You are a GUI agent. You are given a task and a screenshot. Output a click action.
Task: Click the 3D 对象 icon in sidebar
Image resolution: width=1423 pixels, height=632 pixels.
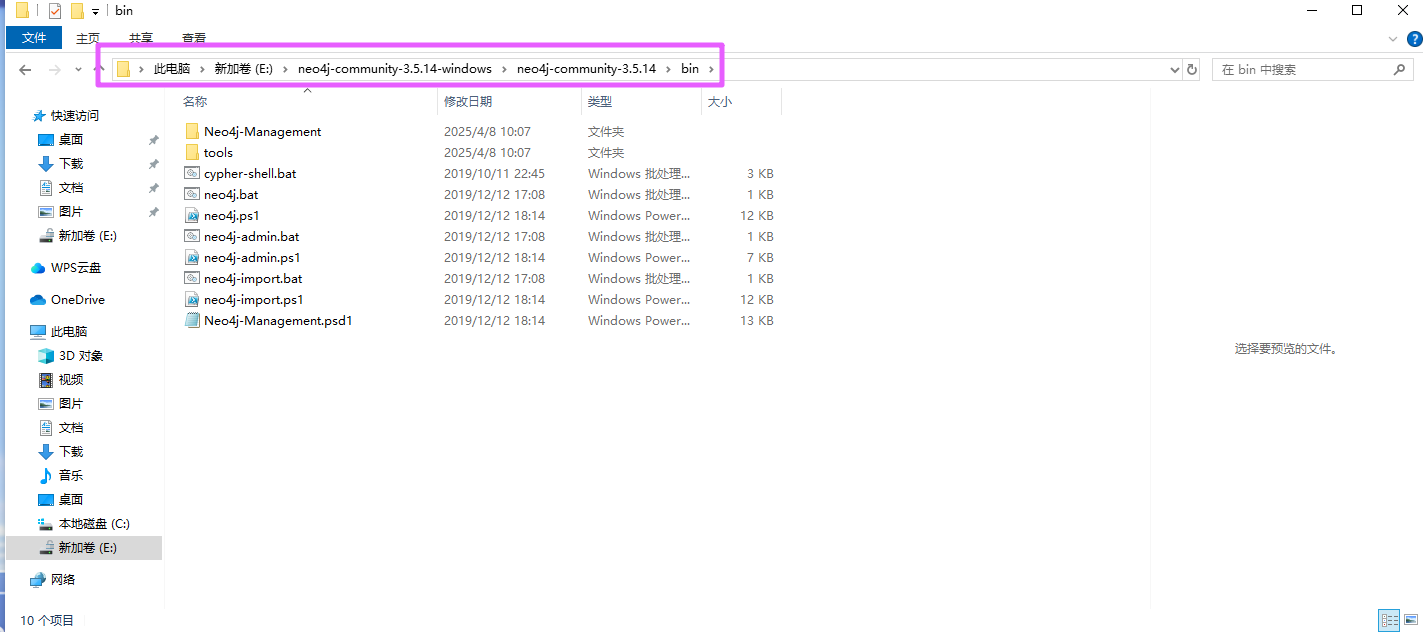coord(45,356)
